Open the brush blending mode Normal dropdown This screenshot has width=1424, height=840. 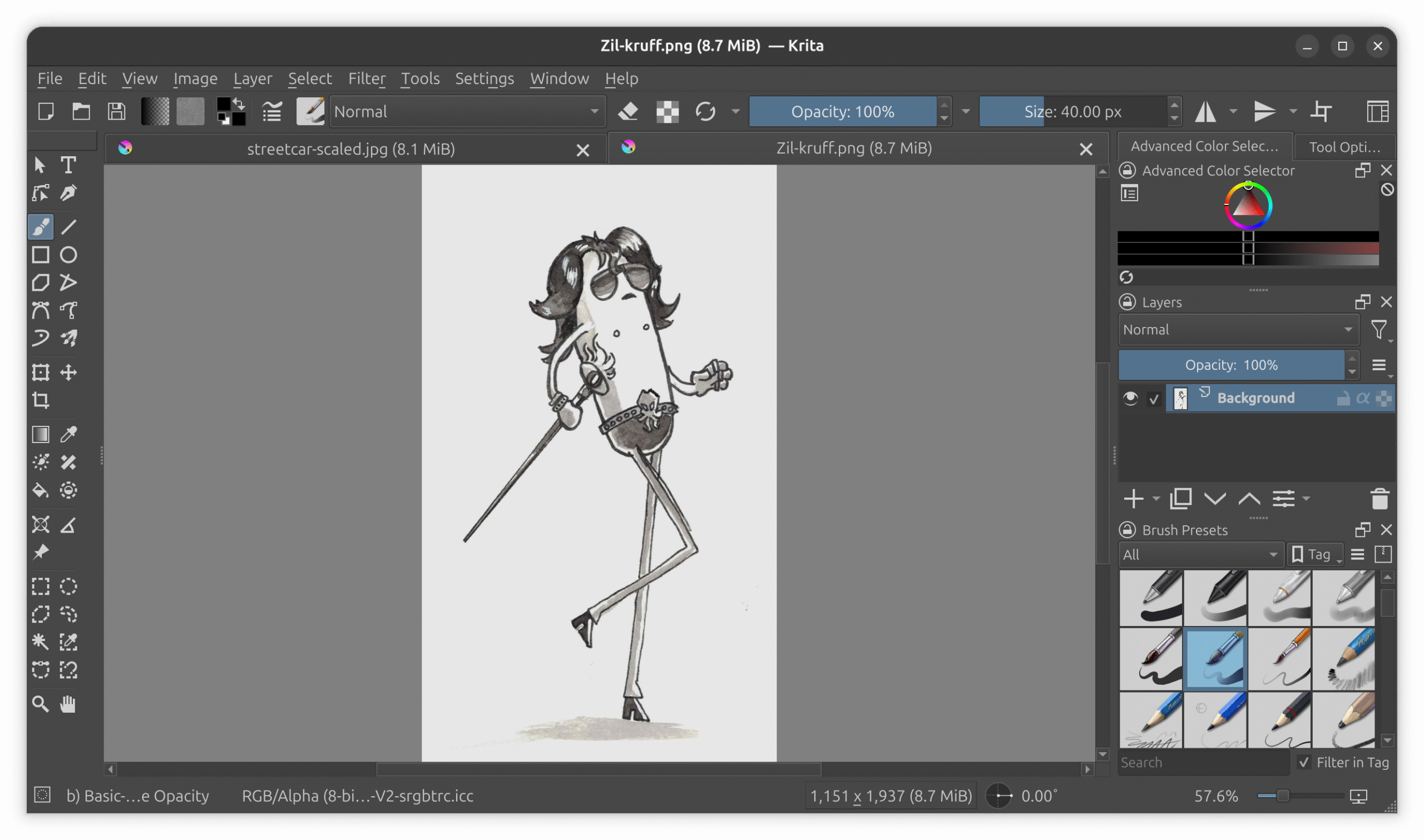467,112
